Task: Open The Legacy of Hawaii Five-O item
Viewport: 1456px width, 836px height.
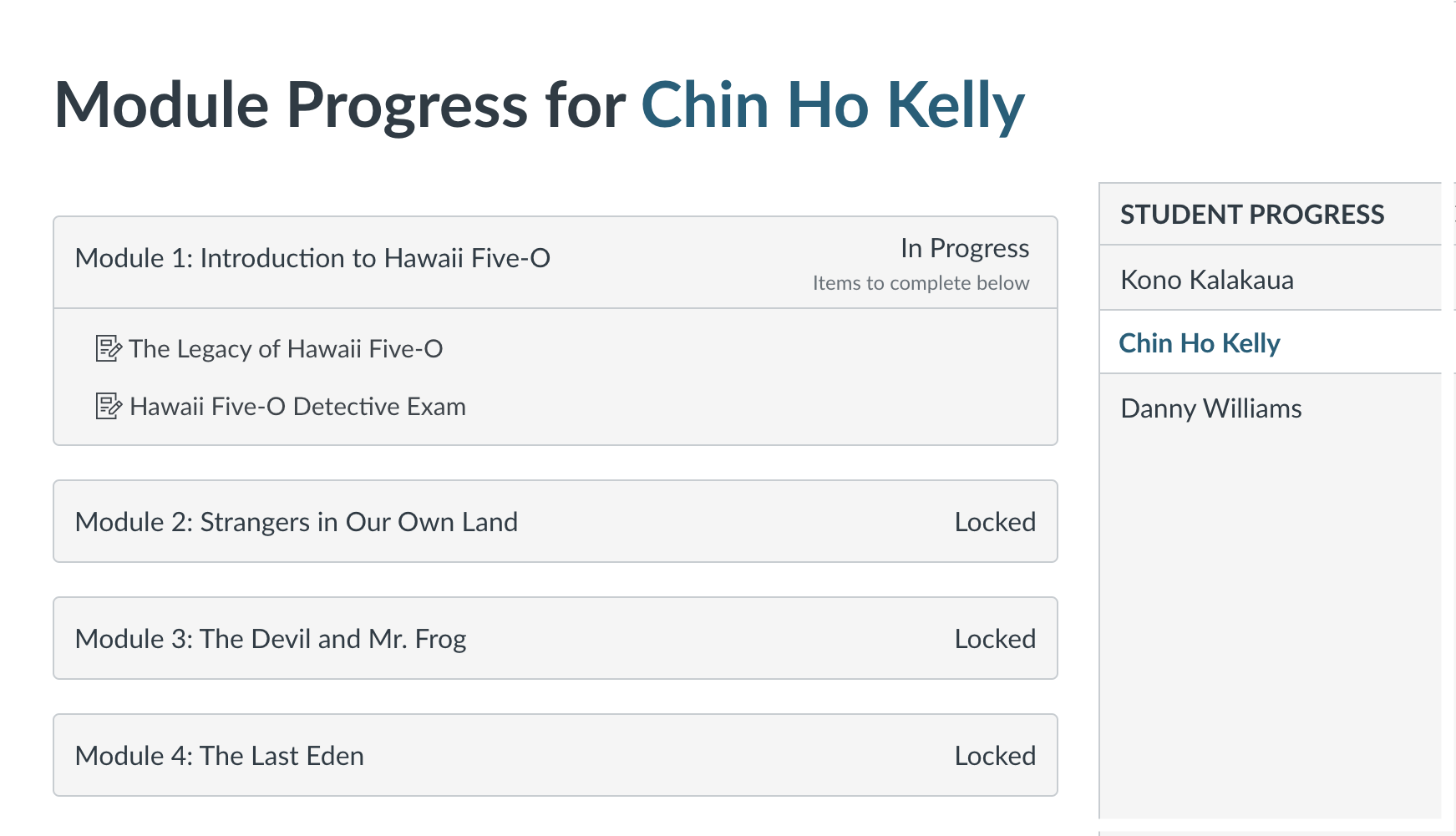Action: (x=286, y=348)
